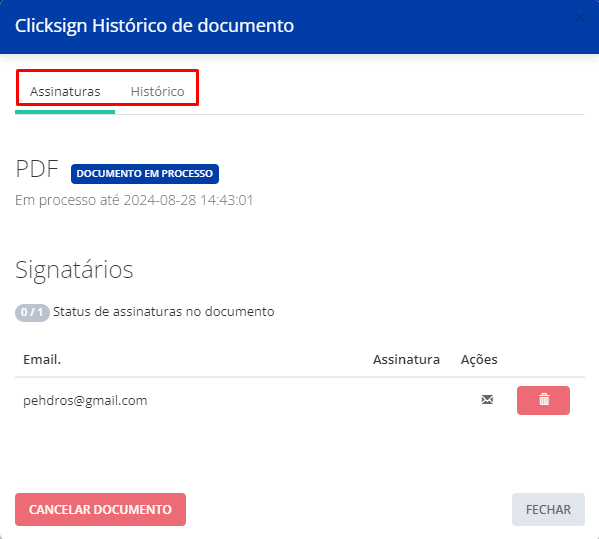Screen dimensions: 599x539
Task: Select the Assinaturas tab
Action: [x=65, y=92]
